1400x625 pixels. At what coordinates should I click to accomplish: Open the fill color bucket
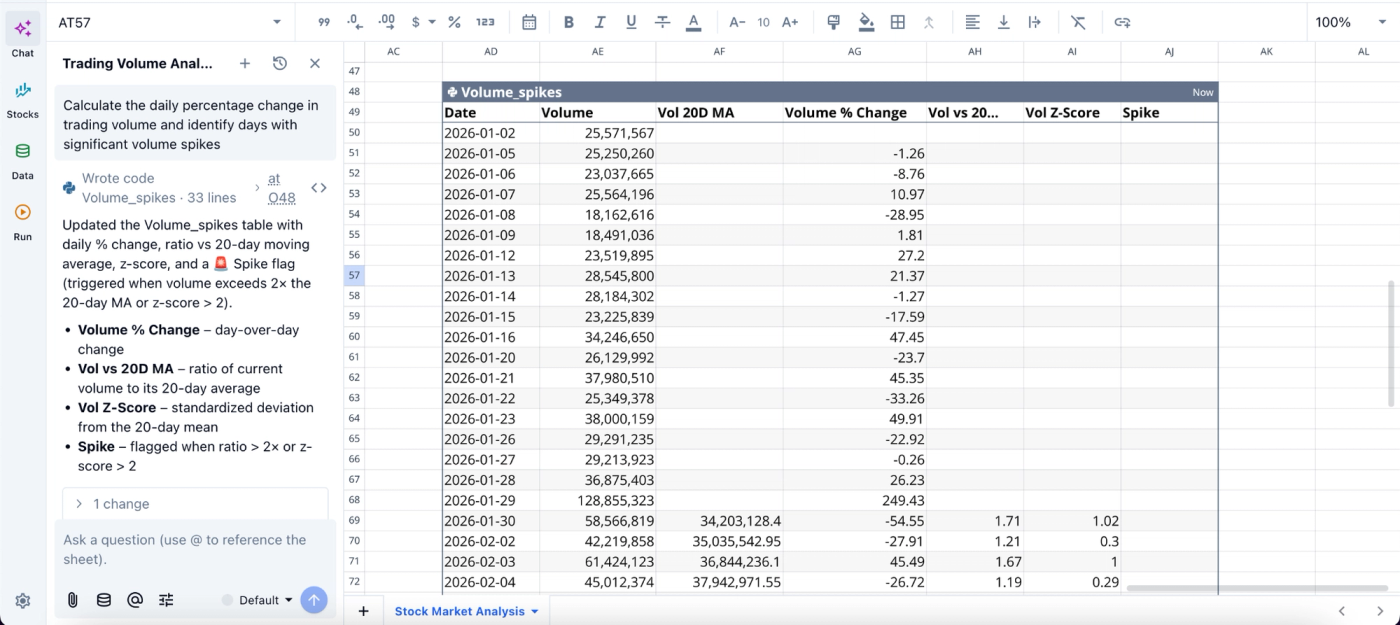pos(866,22)
